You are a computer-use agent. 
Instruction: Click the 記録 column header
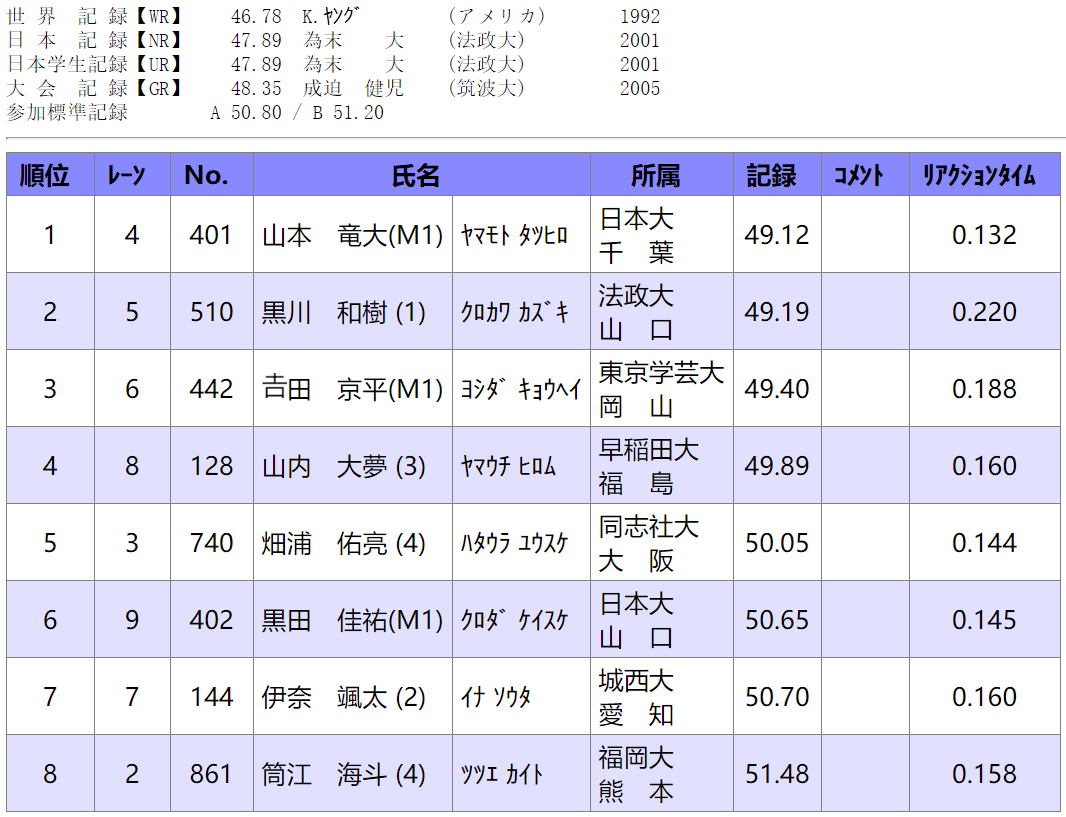(777, 175)
